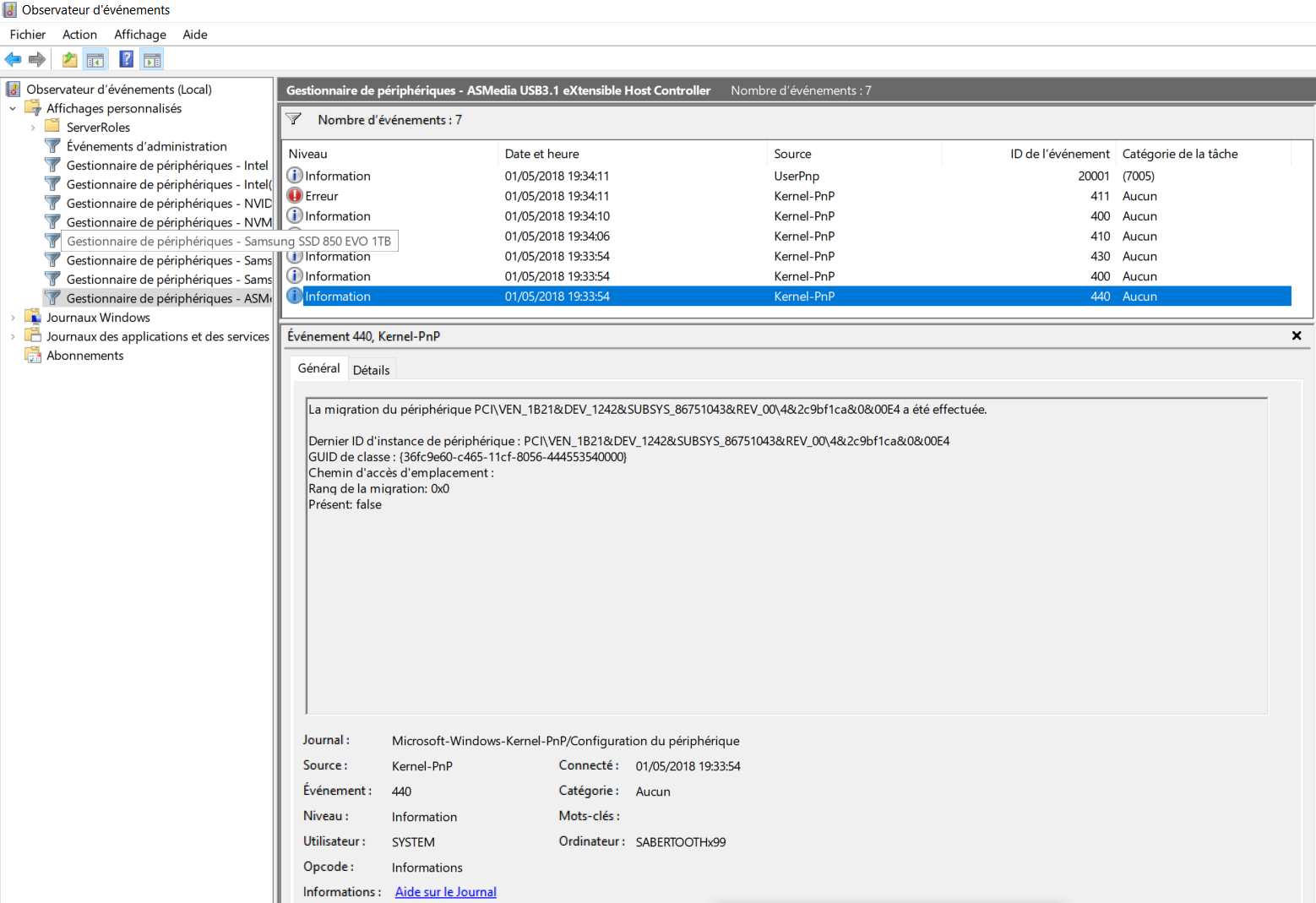Screen dimensions: 1316x903
Task: Sort by ID de l'événement column header
Action: click(1029, 154)
